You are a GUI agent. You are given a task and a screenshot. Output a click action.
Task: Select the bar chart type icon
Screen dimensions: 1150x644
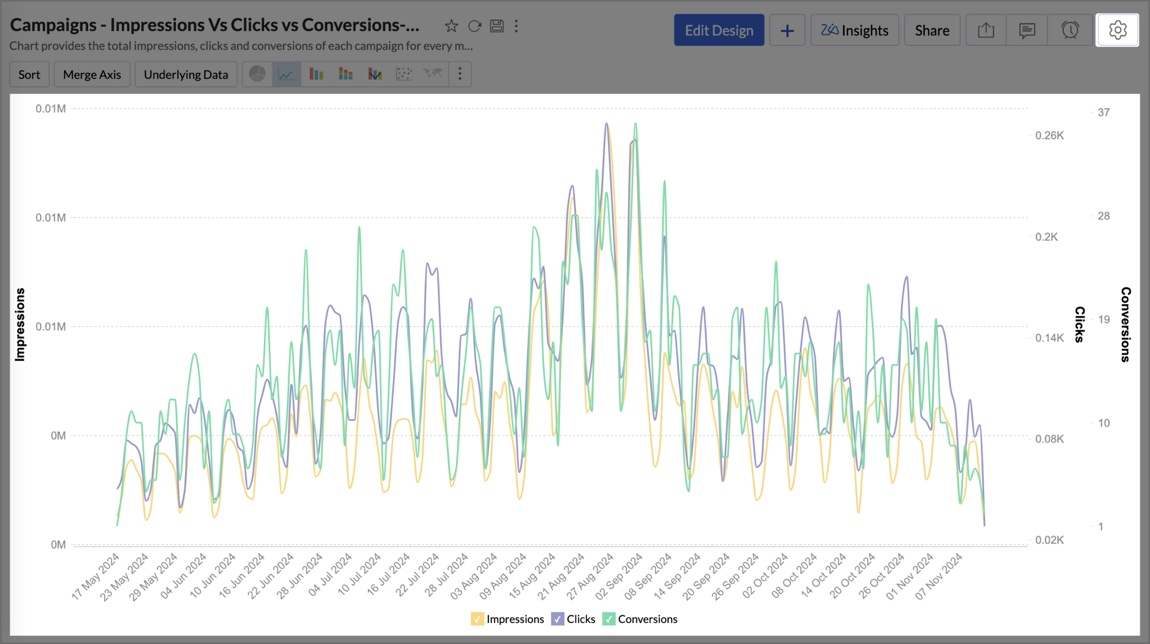(x=316, y=74)
